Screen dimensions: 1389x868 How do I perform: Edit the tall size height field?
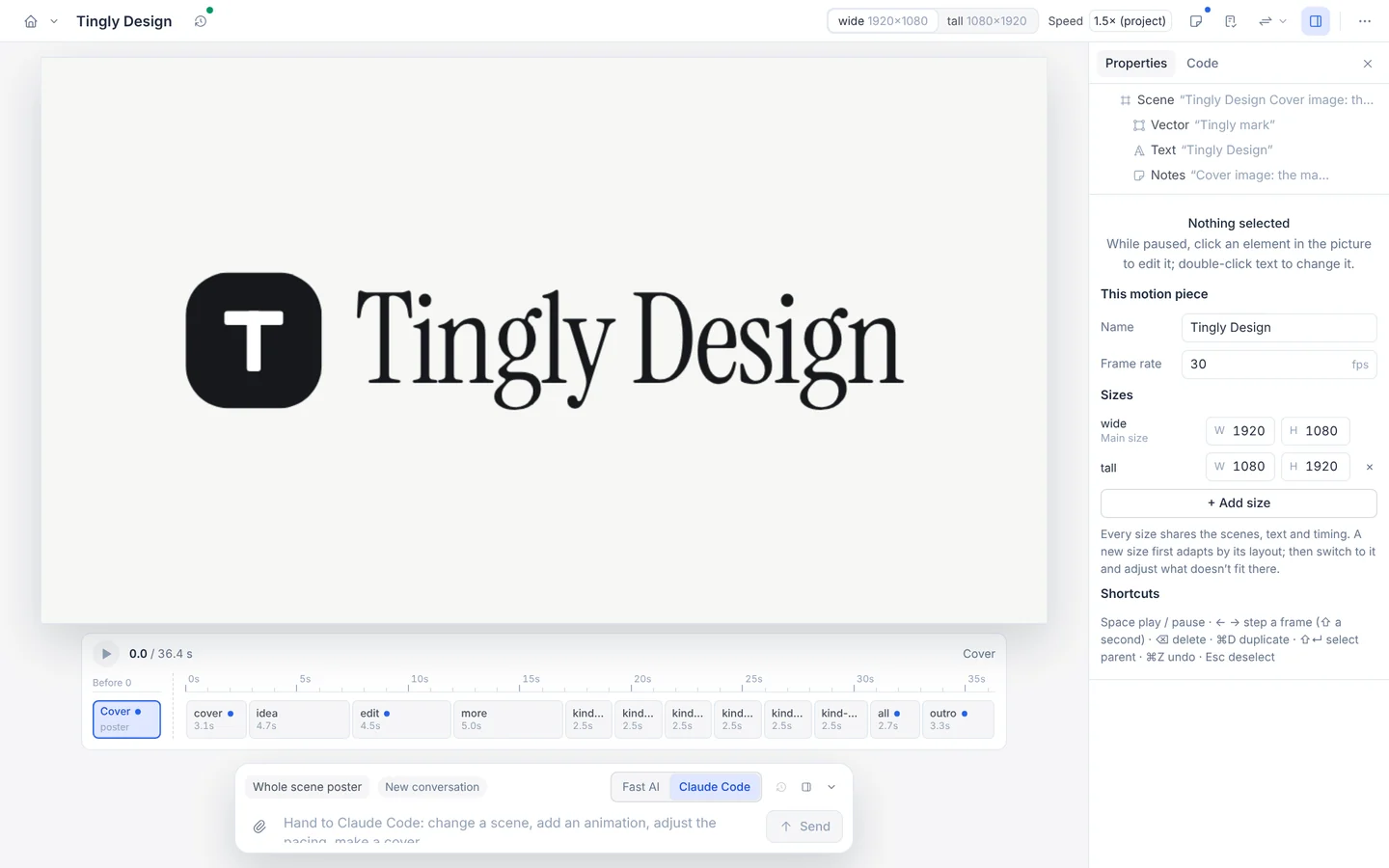pos(1315,467)
